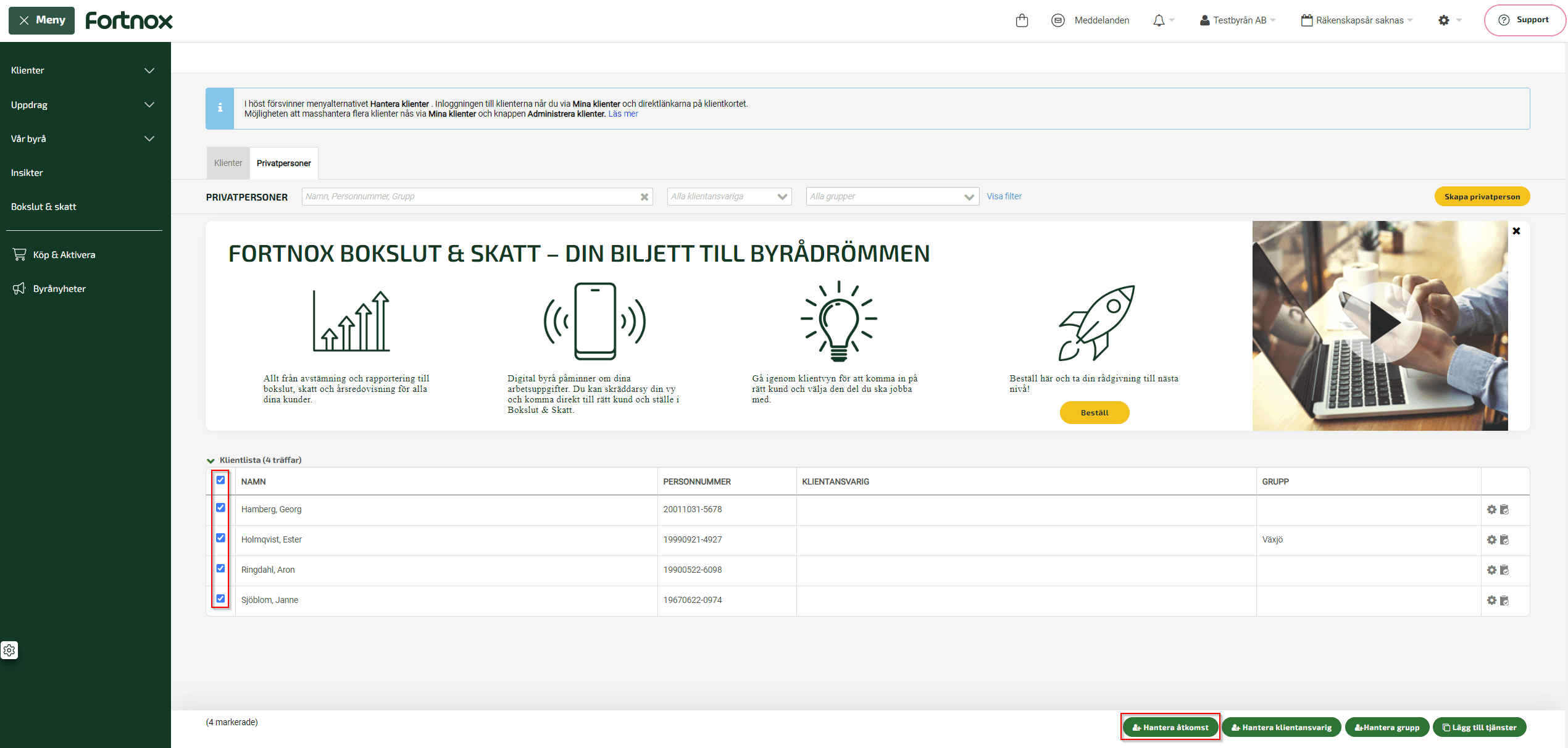1568x748 pixels.
Task: Open Meddelanden messages icon
Action: pyautogui.click(x=1058, y=20)
